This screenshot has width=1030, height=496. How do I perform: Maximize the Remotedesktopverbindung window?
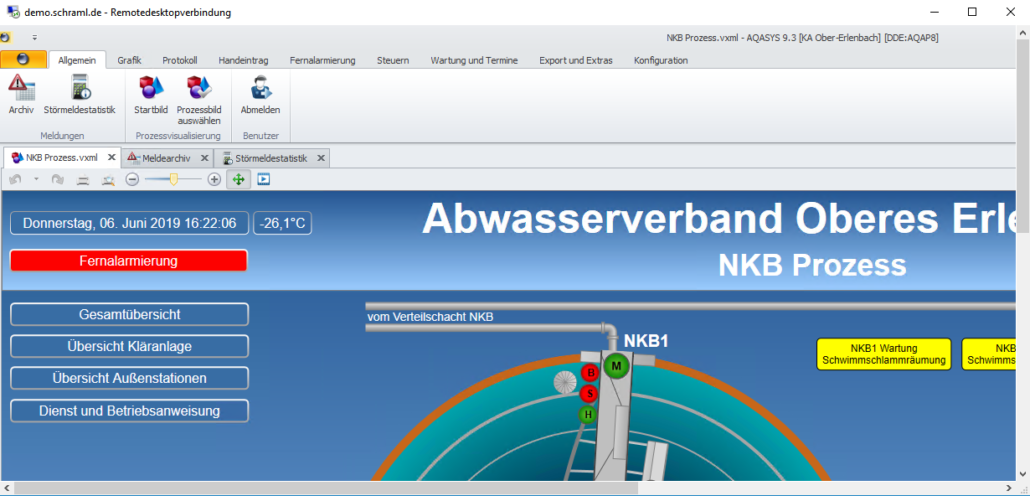[x=972, y=12]
